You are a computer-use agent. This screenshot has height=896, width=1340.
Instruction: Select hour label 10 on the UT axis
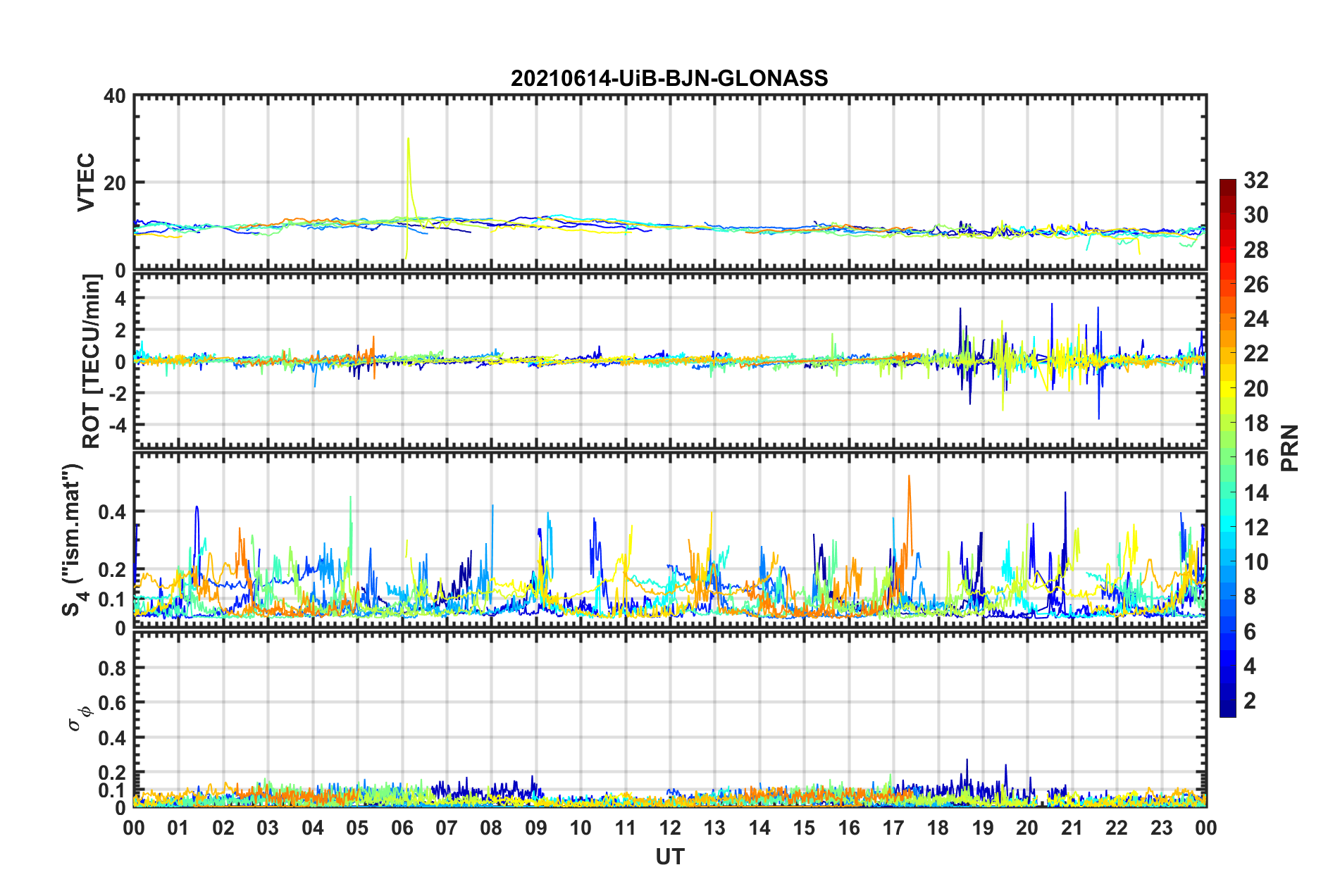[x=581, y=828]
